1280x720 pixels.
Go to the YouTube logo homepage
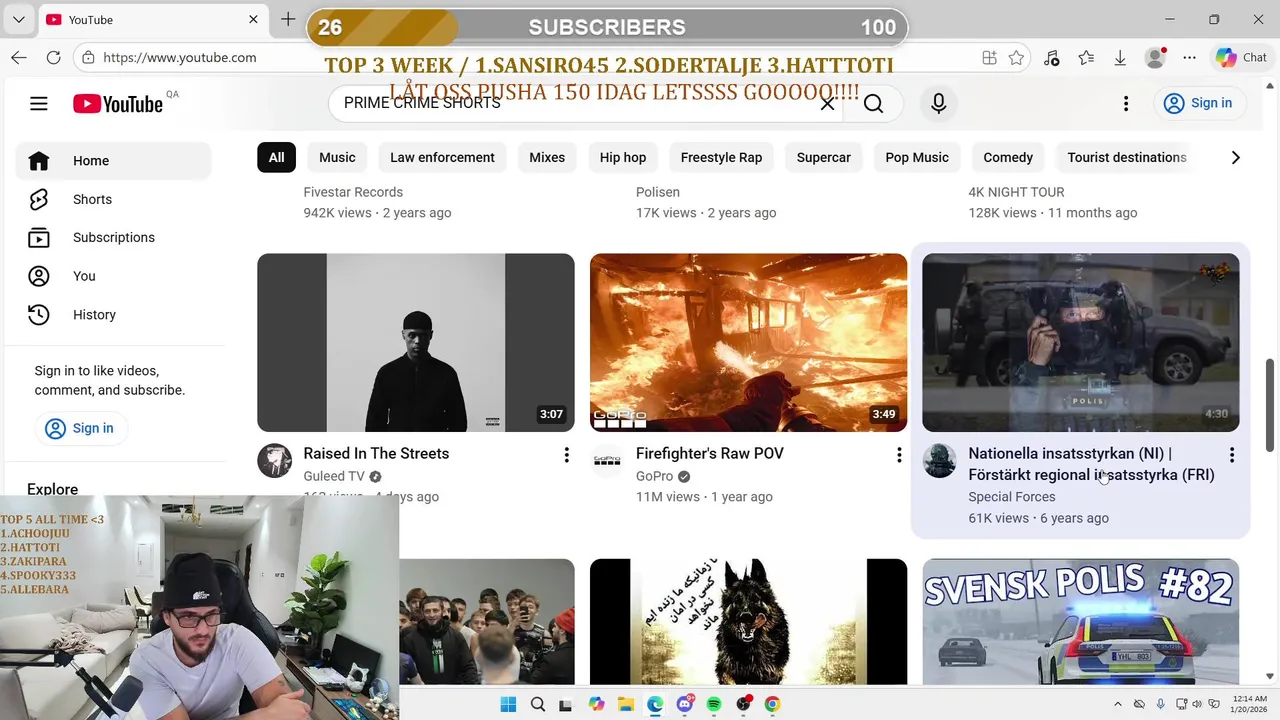click(118, 104)
